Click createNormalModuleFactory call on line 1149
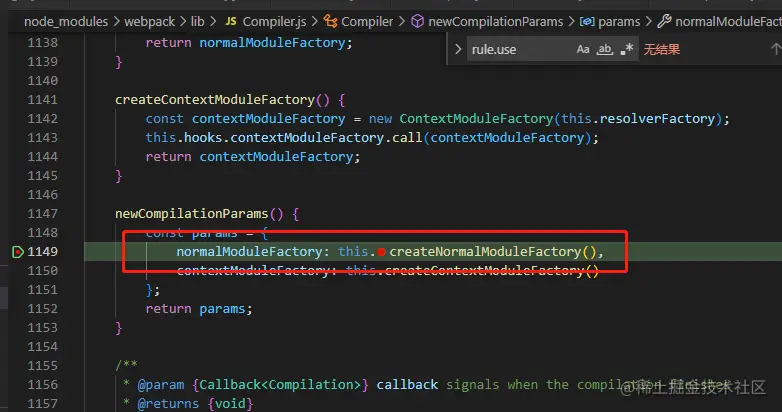This screenshot has height=412, width=782. (x=485, y=251)
